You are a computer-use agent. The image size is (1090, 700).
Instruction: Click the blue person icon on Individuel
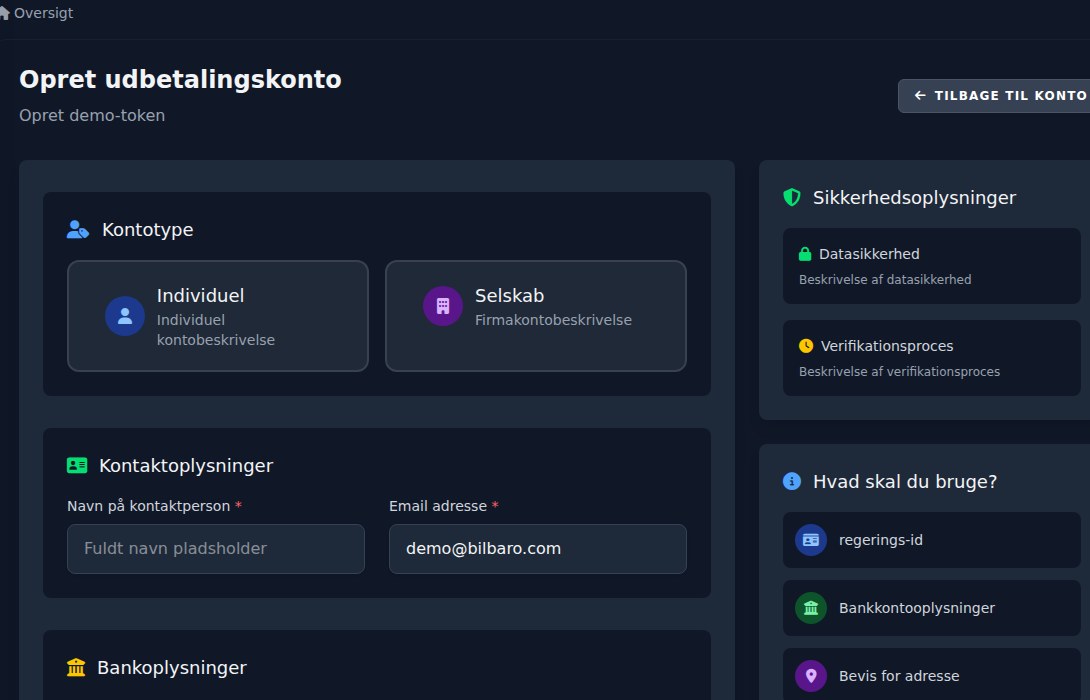(125, 316)
